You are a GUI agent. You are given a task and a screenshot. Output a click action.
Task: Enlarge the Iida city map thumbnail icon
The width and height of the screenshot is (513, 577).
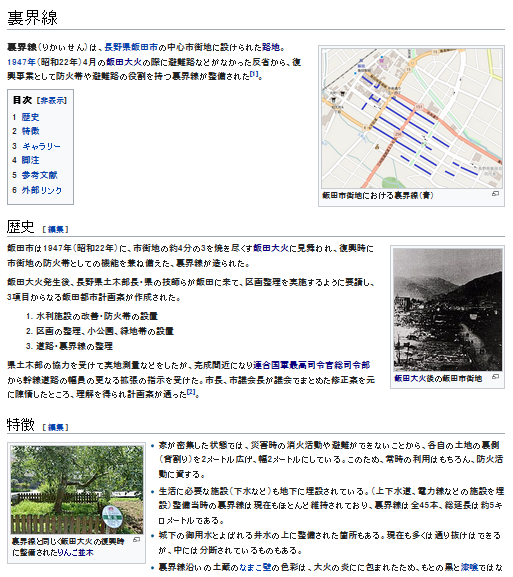pyautogui.click(x=495, y=194)
